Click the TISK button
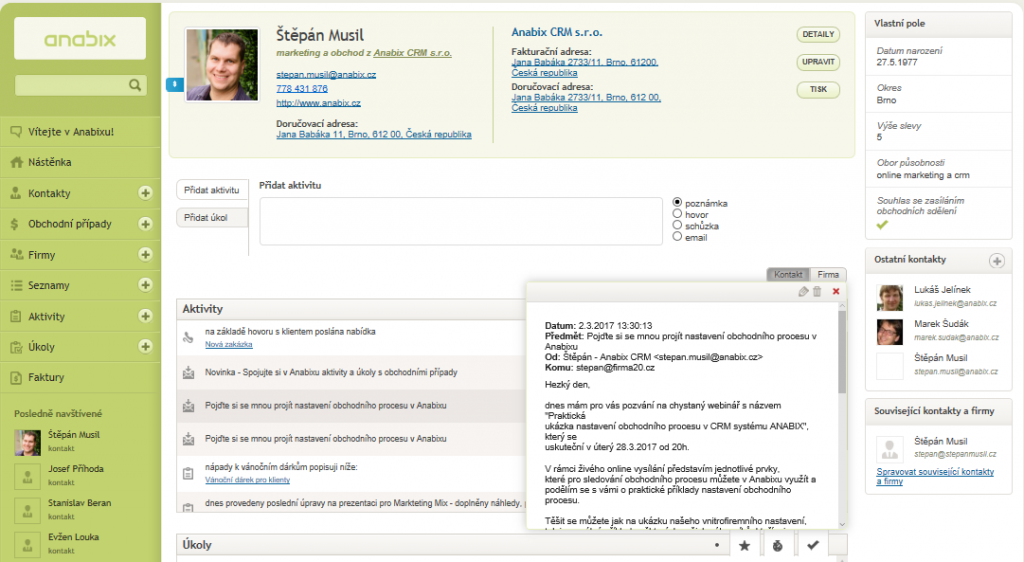This screenshot has height=562, width=1024. click(818, 89)
